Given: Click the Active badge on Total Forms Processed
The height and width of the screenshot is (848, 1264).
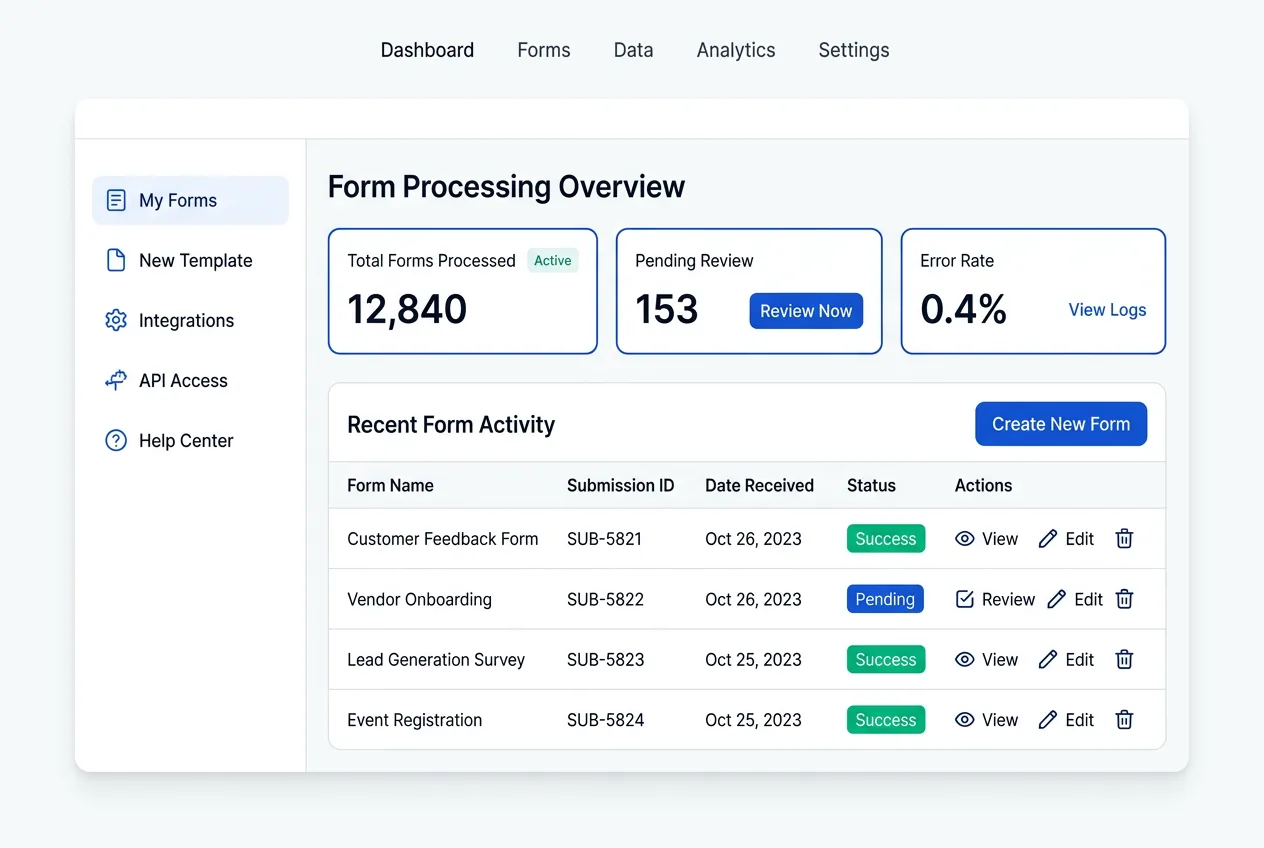Looking at the screenshot, I should [x=552, y=260].
